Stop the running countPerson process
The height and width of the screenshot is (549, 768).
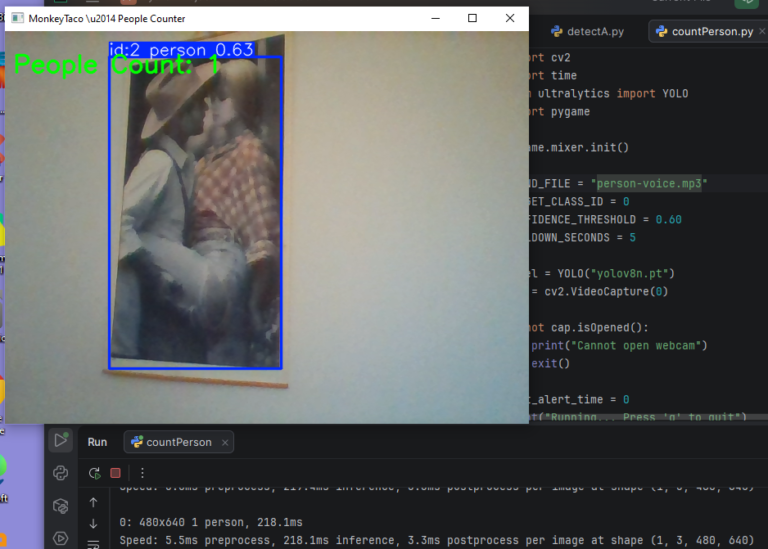(x=116, y=473)
